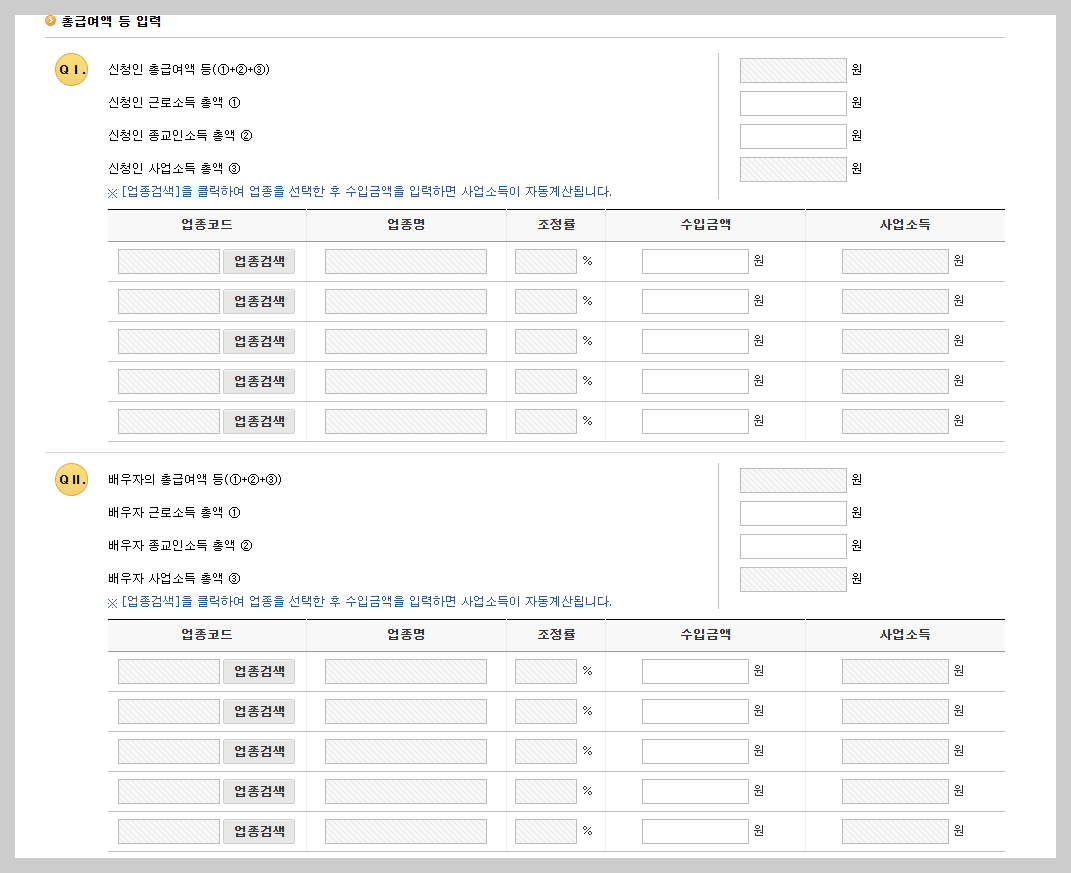Click 업종검색 button in Q I second row
Image resolution: width=1071 pixels, height=873 pixels.
[x=259, y=301]
